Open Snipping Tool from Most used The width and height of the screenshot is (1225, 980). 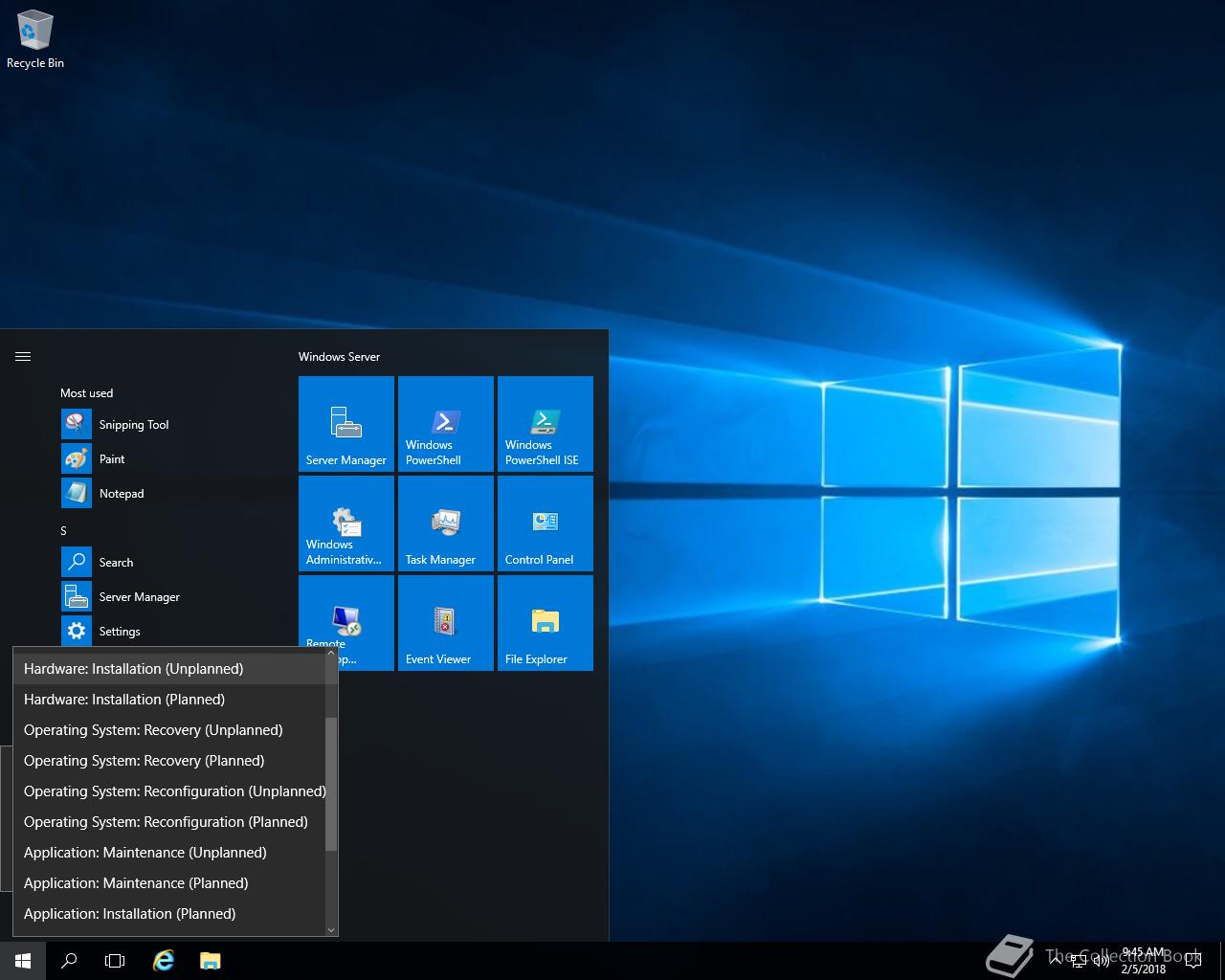coord(133,425)
